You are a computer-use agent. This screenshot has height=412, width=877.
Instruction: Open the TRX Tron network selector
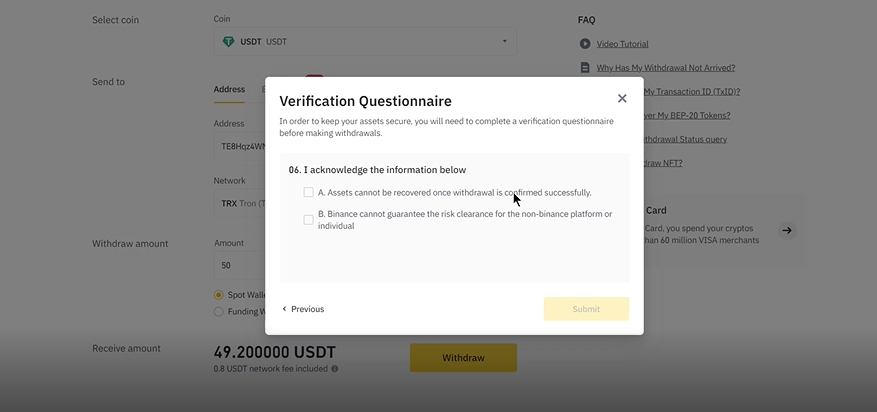[239, 203]
